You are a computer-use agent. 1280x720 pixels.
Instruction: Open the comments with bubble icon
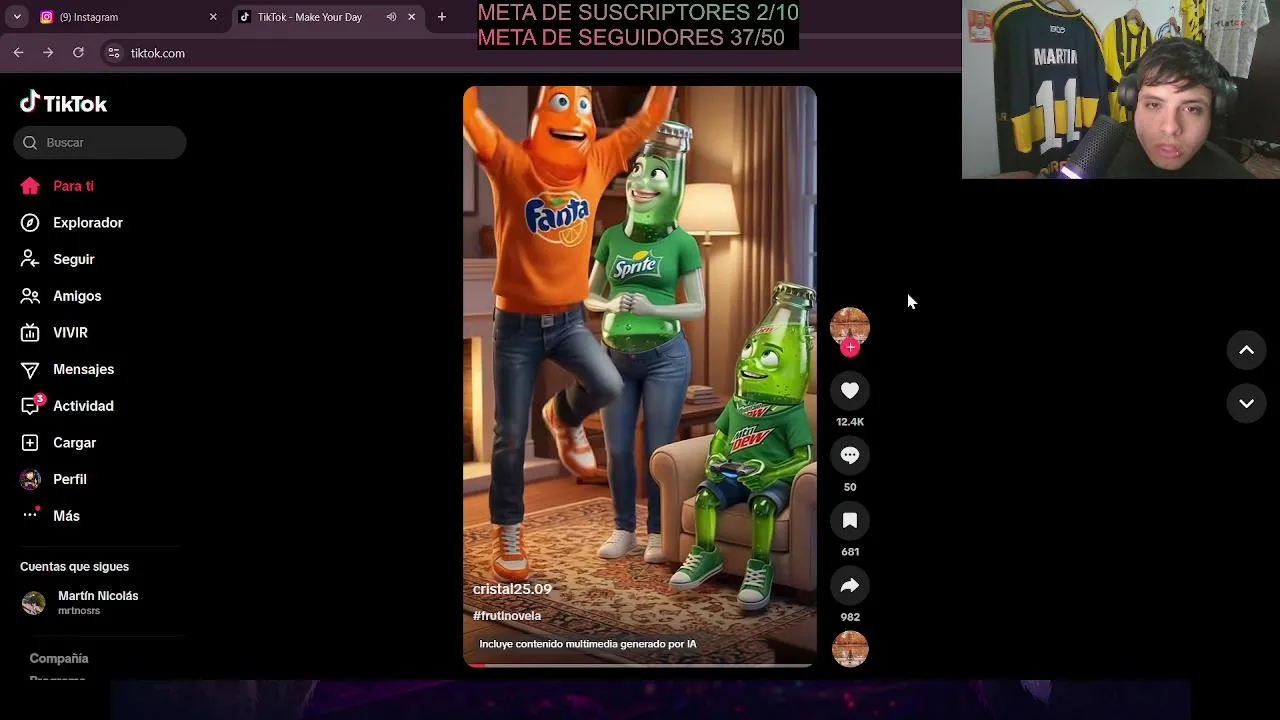(x=850, y=456)
